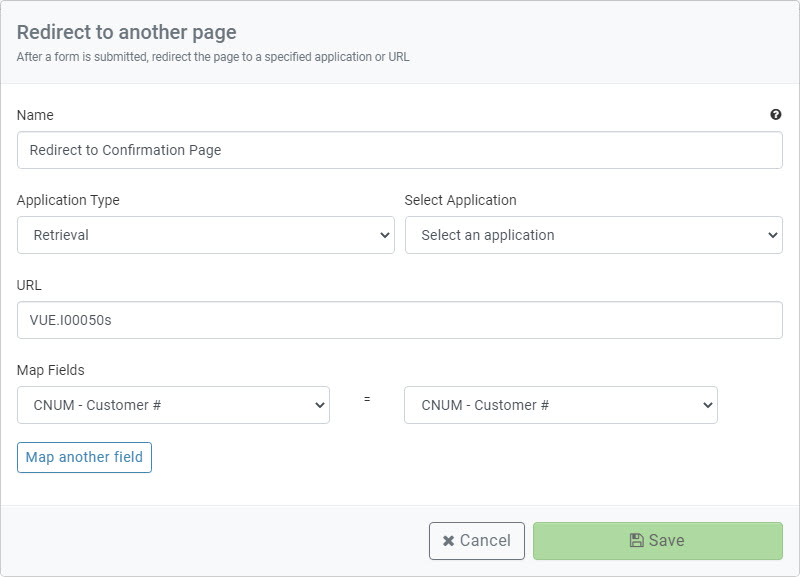Click the Application Type chevron arrow
Screen dimensions: 800x577
click(385, 235)
